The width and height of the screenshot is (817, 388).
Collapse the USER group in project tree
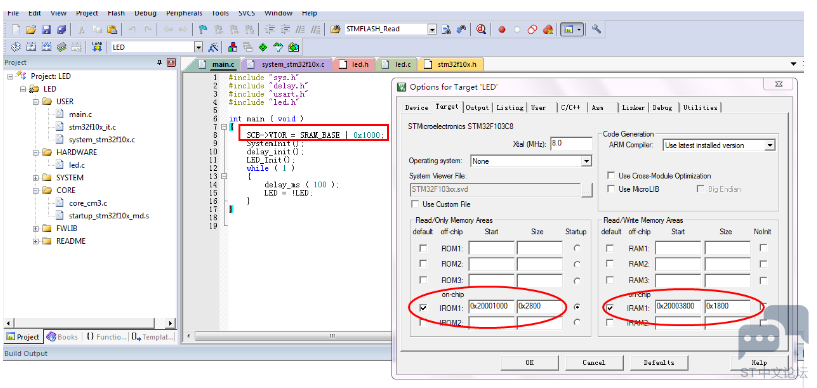point(36,102)
